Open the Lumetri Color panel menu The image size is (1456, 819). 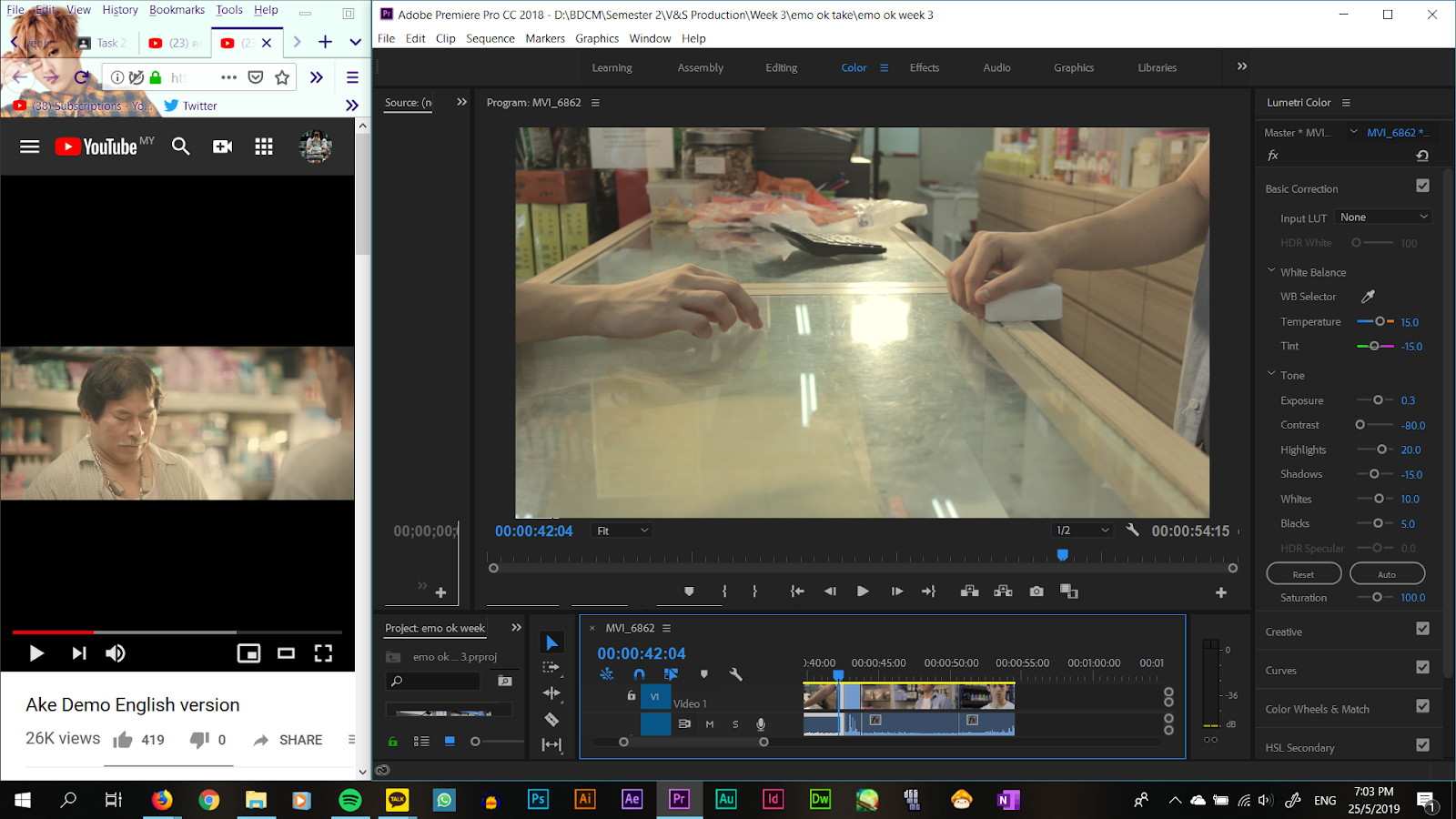coord(1346,103)
